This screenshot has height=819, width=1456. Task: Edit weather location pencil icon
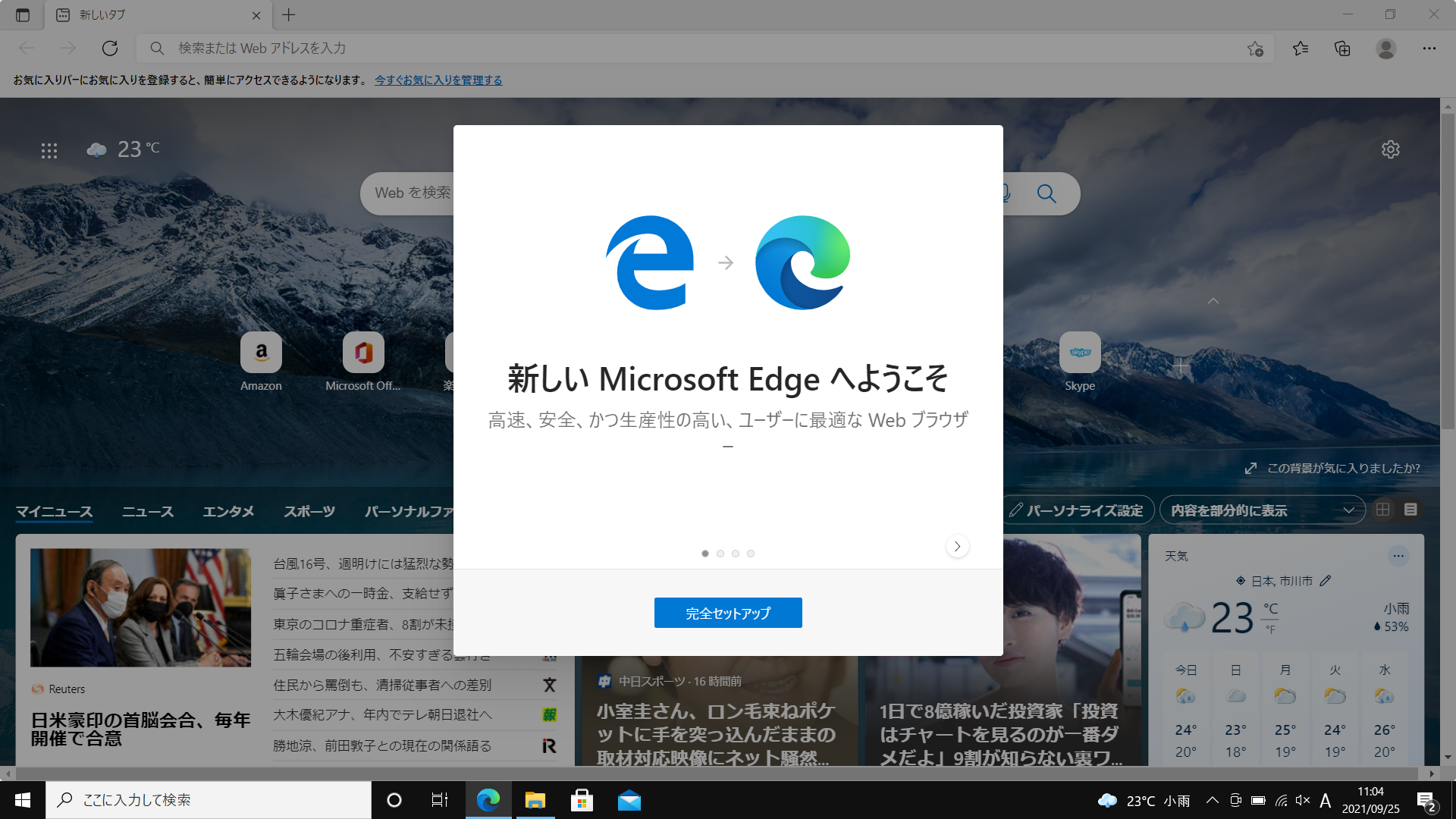1325,581
